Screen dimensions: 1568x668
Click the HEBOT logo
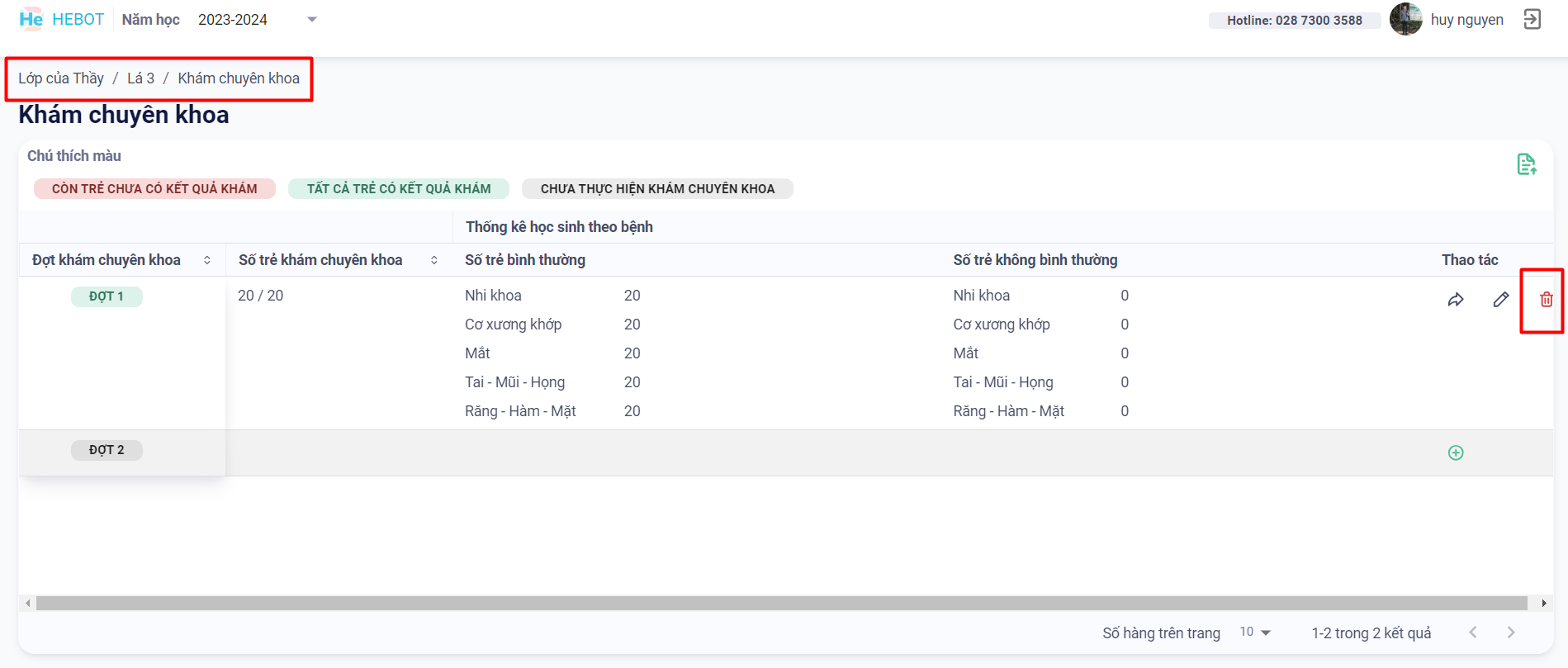pyautogui.click(x=62, y=20)
